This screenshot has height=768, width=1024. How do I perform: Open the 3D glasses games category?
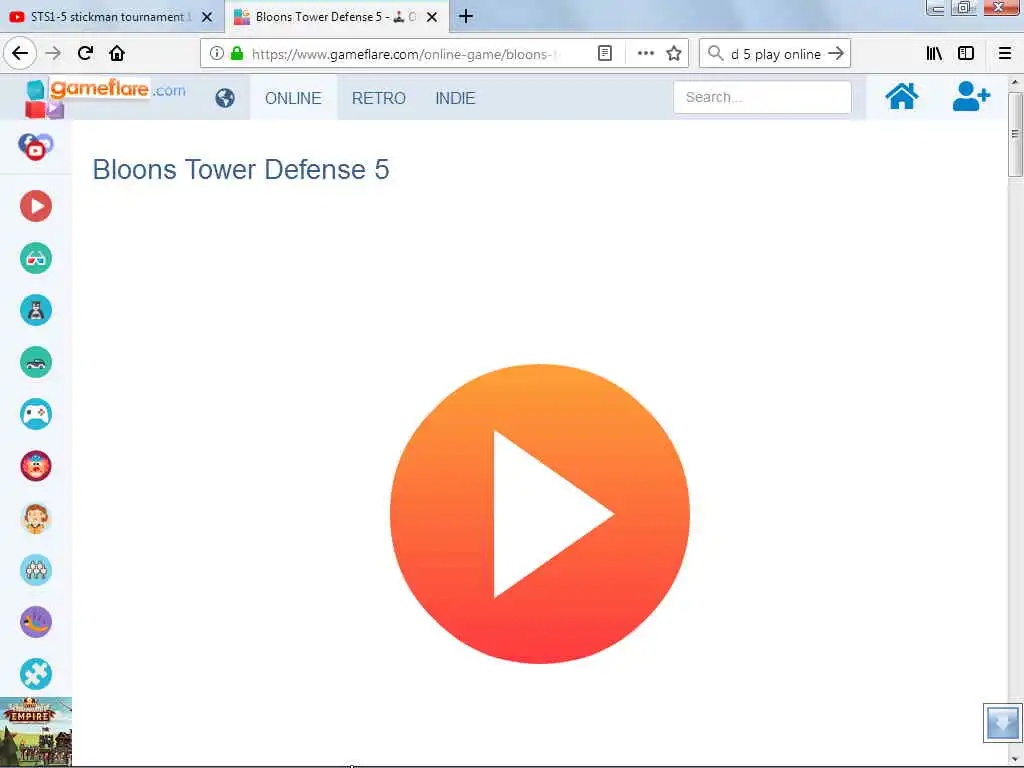coord(36,258)
